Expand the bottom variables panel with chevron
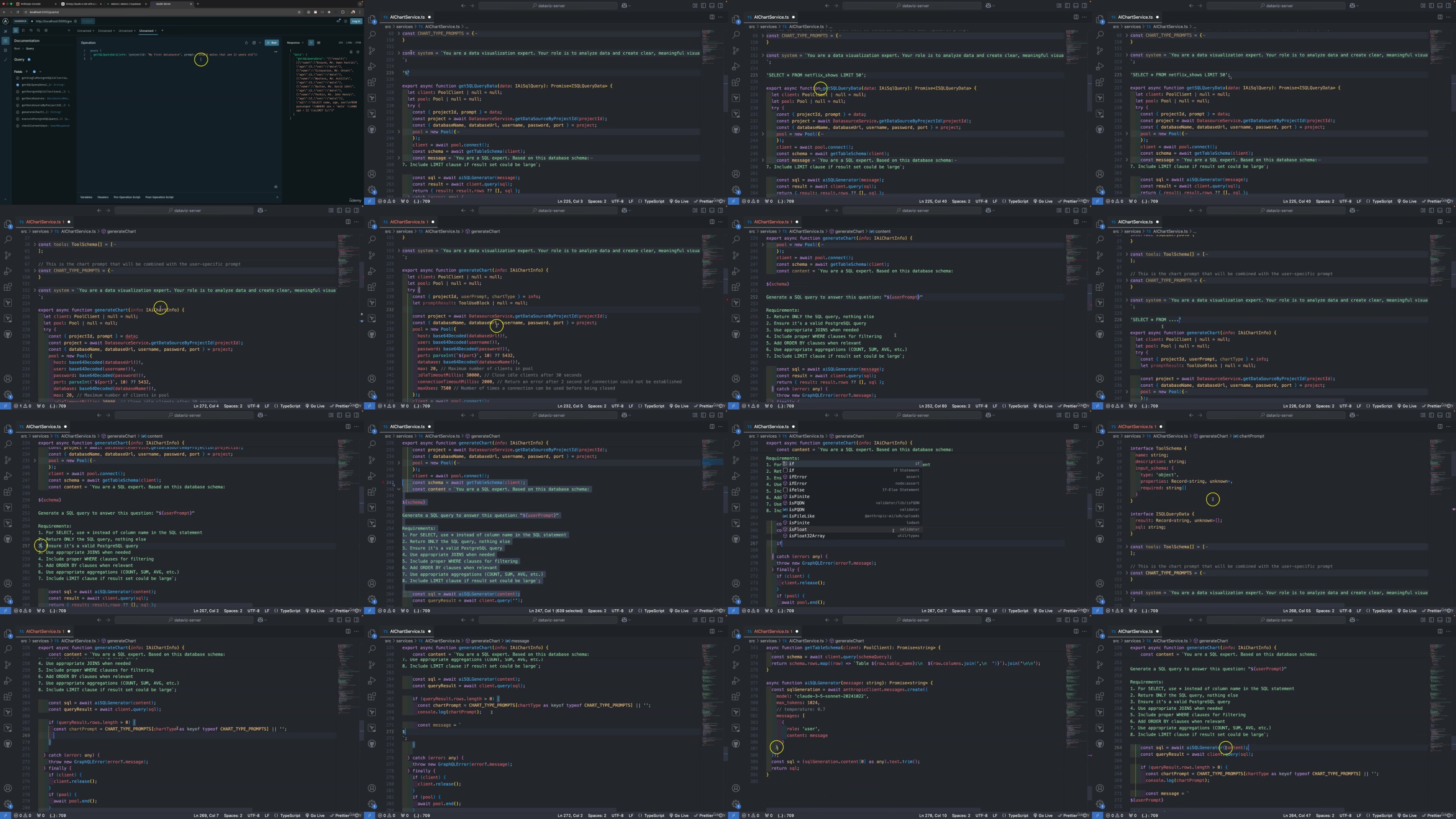 click(x=277, y=197)
